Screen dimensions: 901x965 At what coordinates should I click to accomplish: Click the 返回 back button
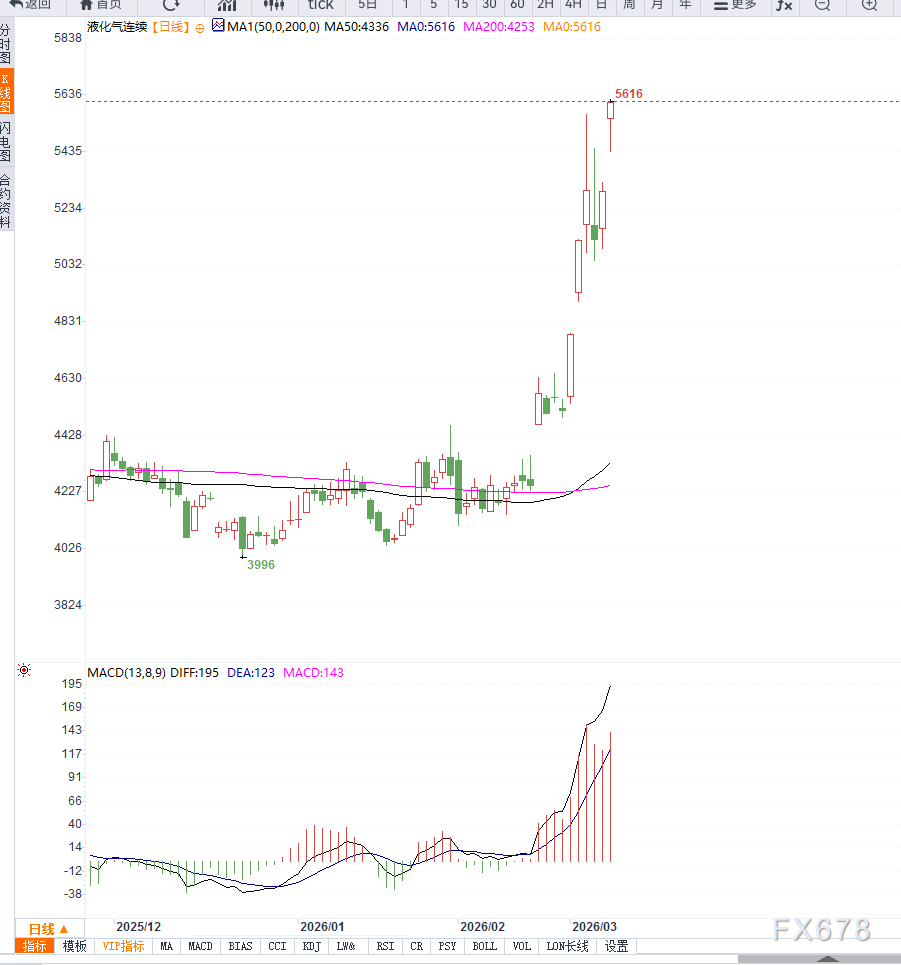(x=30, y=5)
